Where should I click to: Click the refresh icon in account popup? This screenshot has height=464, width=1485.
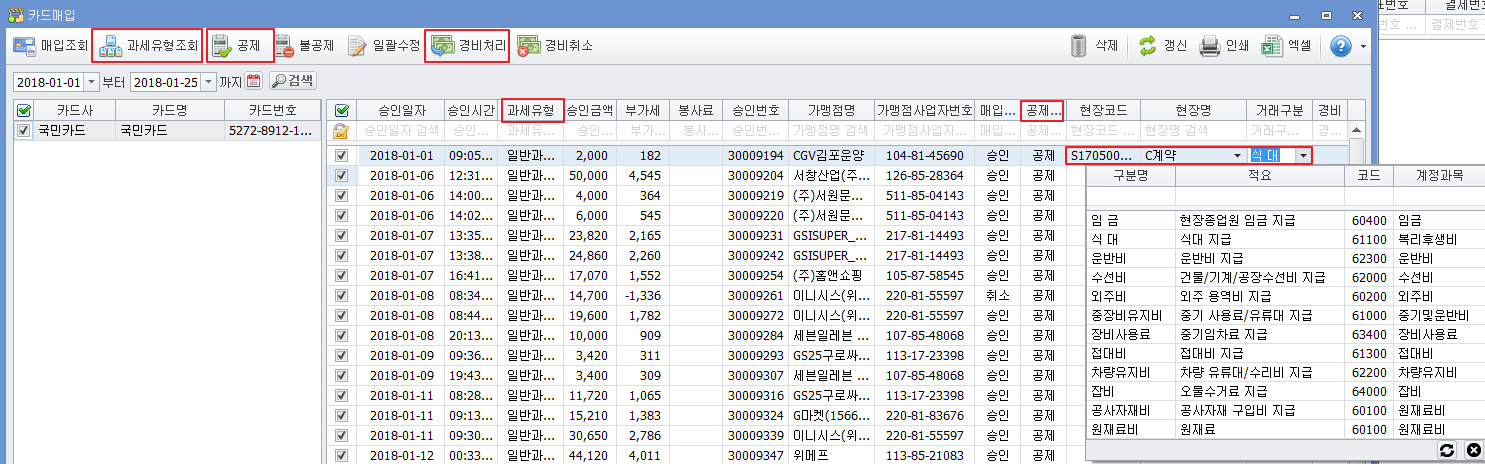1446,451
